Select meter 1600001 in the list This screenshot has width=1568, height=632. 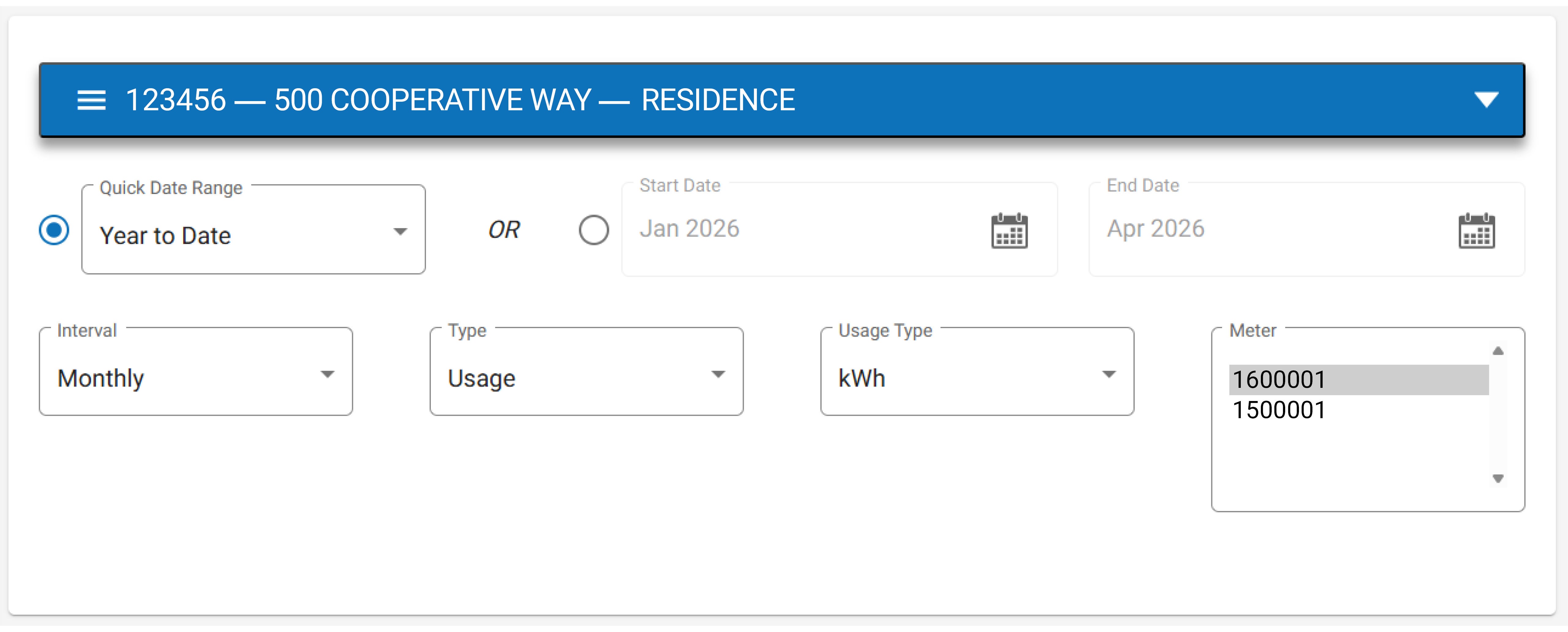click(x=1359, y=380)
